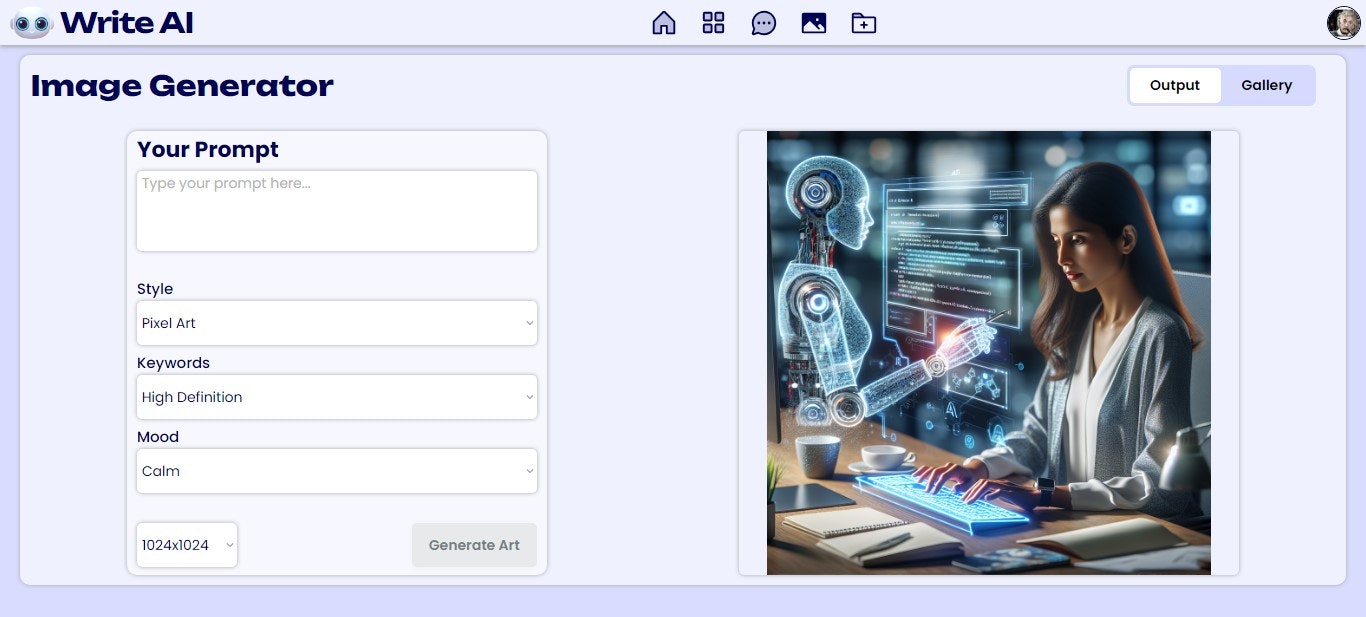Click the generated AI robot image
1366x617 pixels.
pos(989,353)
